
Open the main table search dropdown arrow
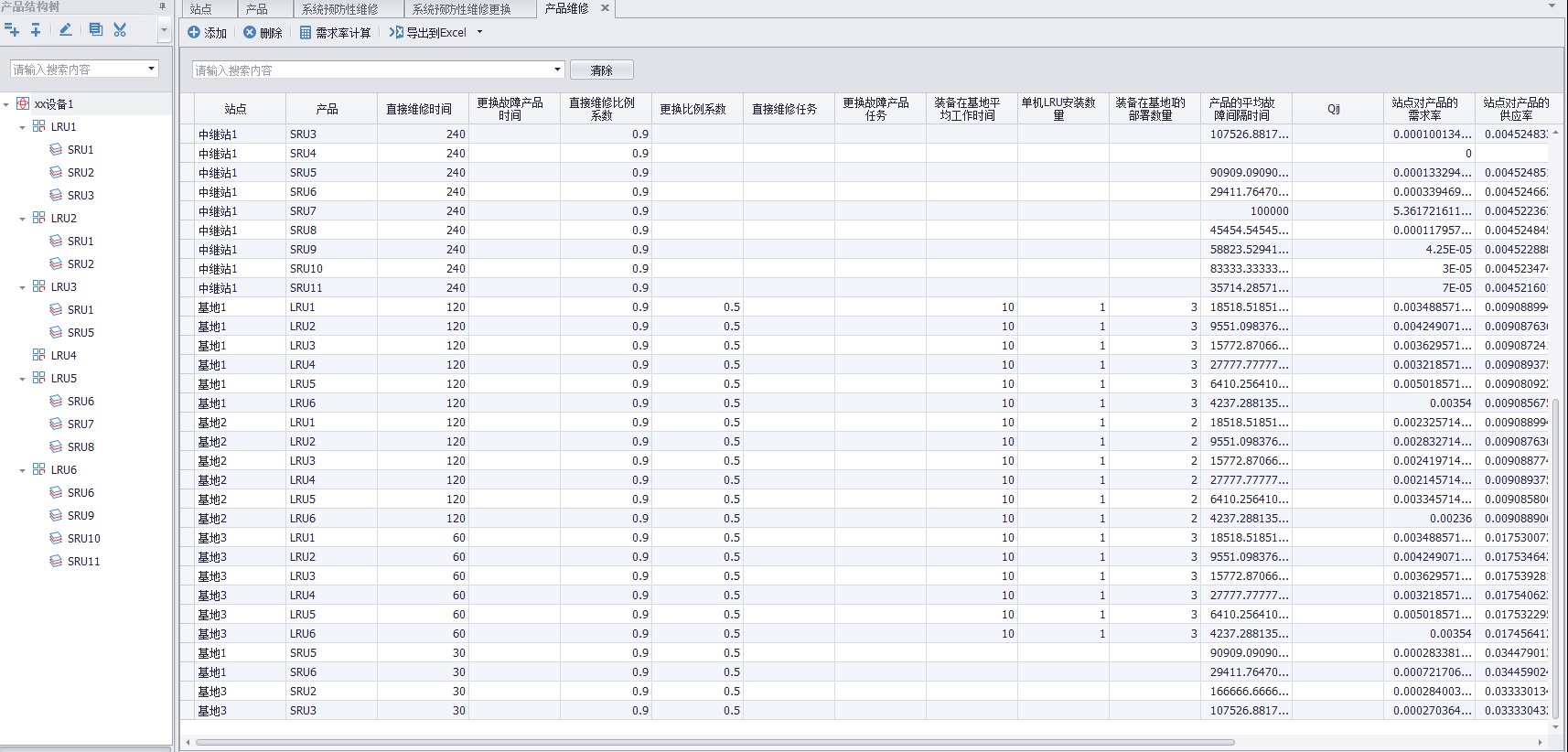click(557, 70)
